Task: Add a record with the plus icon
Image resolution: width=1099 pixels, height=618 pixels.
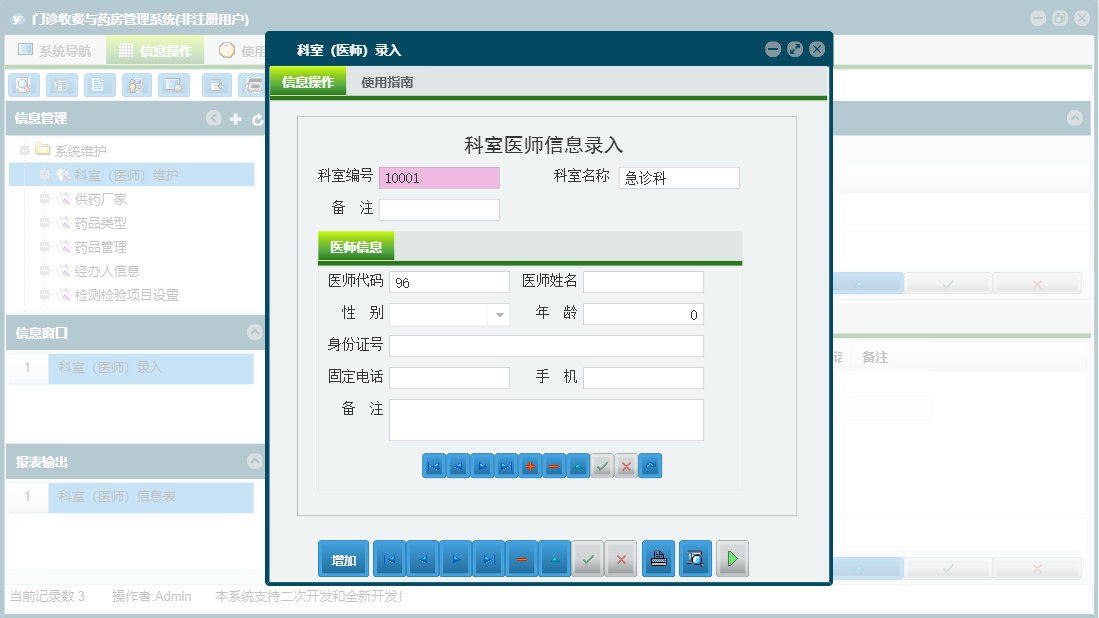Action: click(x=530, y=465)
